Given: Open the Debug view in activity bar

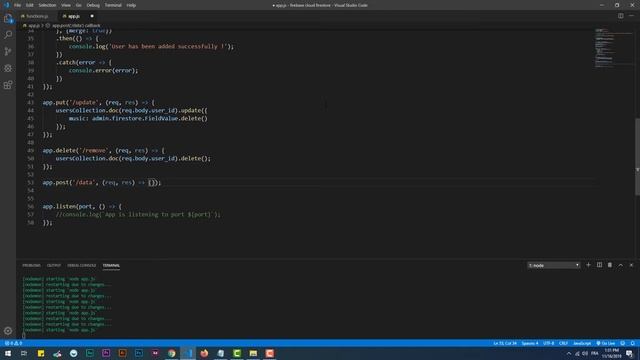Looking at the screenshot, I should pyautogui.click(x=8, y=68).
